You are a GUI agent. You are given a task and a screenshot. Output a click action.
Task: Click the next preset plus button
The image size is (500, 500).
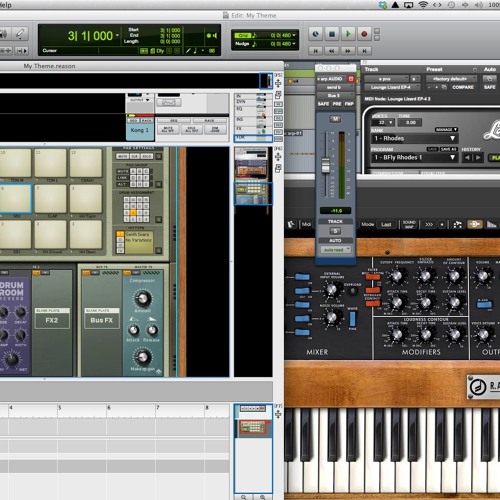point(436,87)
